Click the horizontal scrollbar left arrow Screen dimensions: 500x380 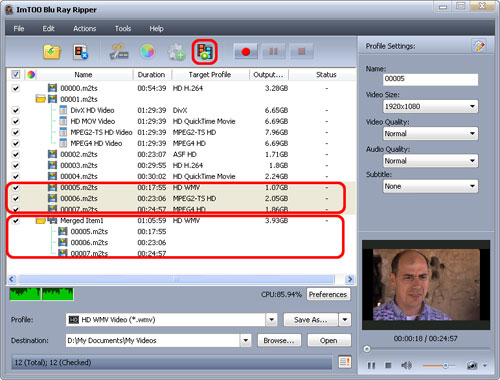(12, 279)
